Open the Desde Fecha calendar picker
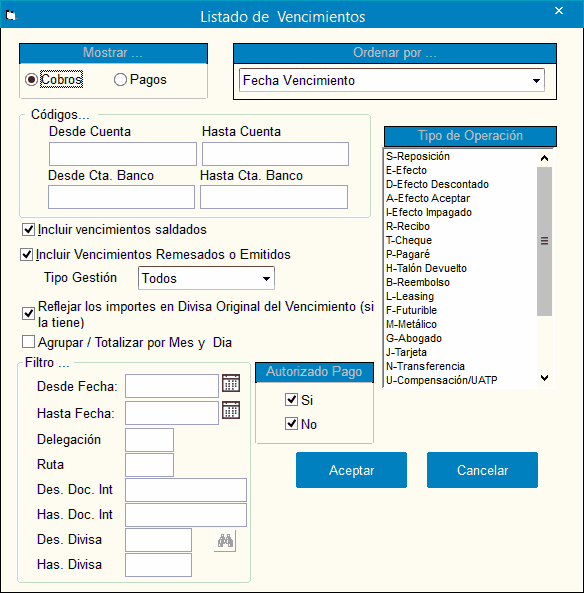 click(231, 383)
